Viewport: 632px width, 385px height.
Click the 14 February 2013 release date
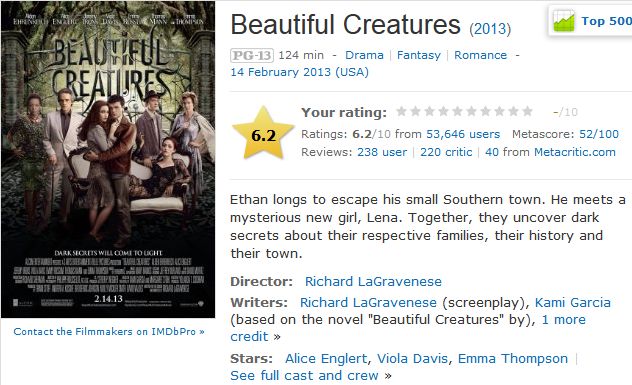[x=299, y=72]
